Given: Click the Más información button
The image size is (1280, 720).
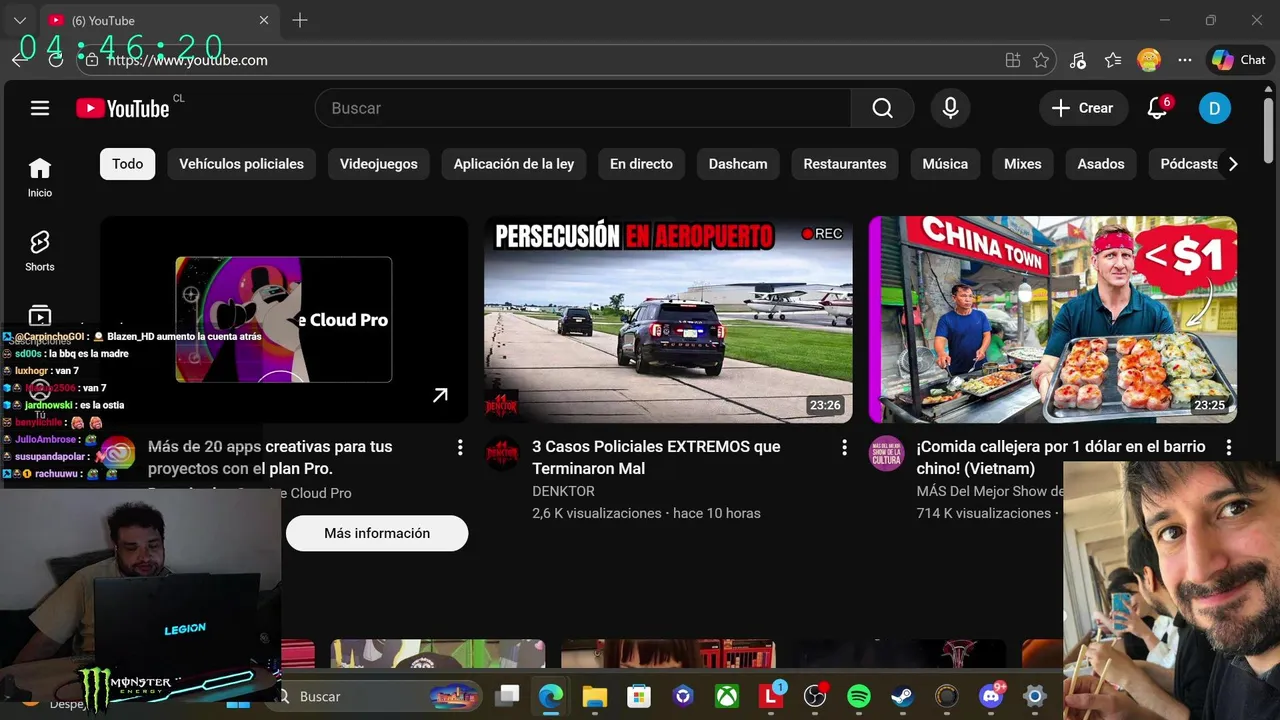Looking at the screenshot, I should pos(377,533).
